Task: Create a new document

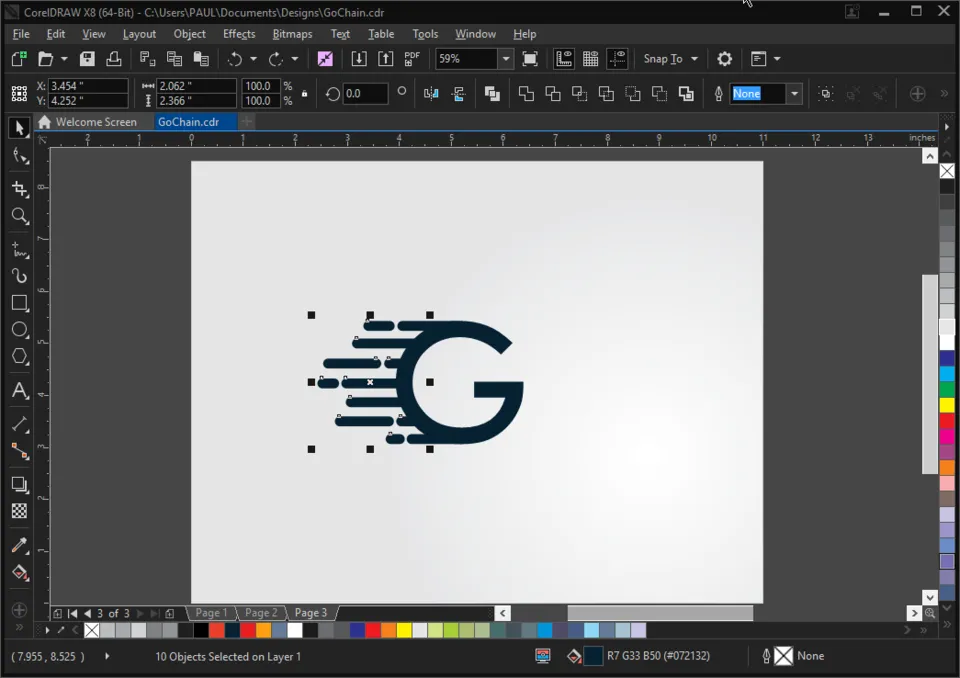Action: click(19, 59)
